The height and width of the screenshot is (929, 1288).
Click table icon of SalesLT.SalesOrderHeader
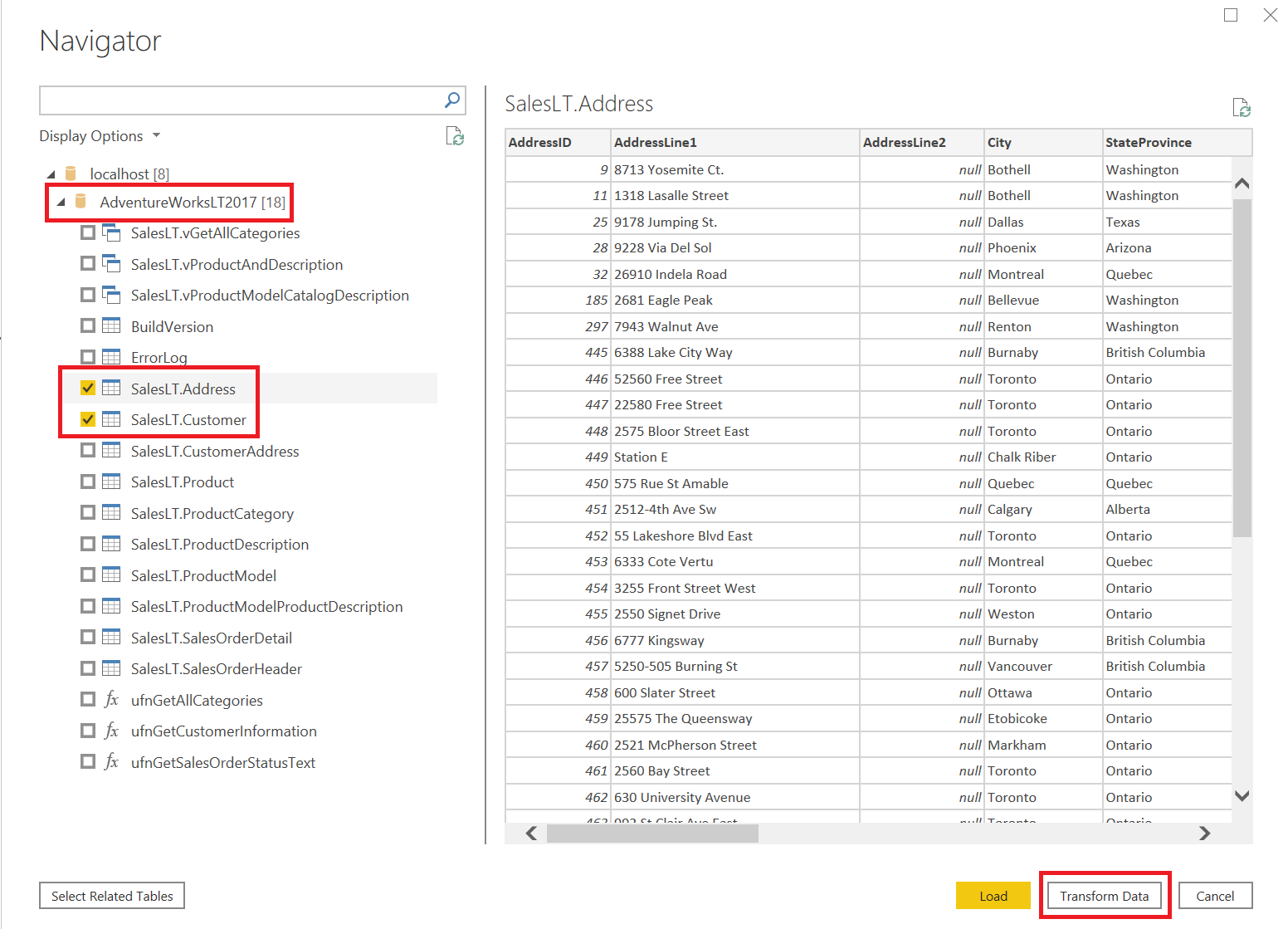pos(111,668)
